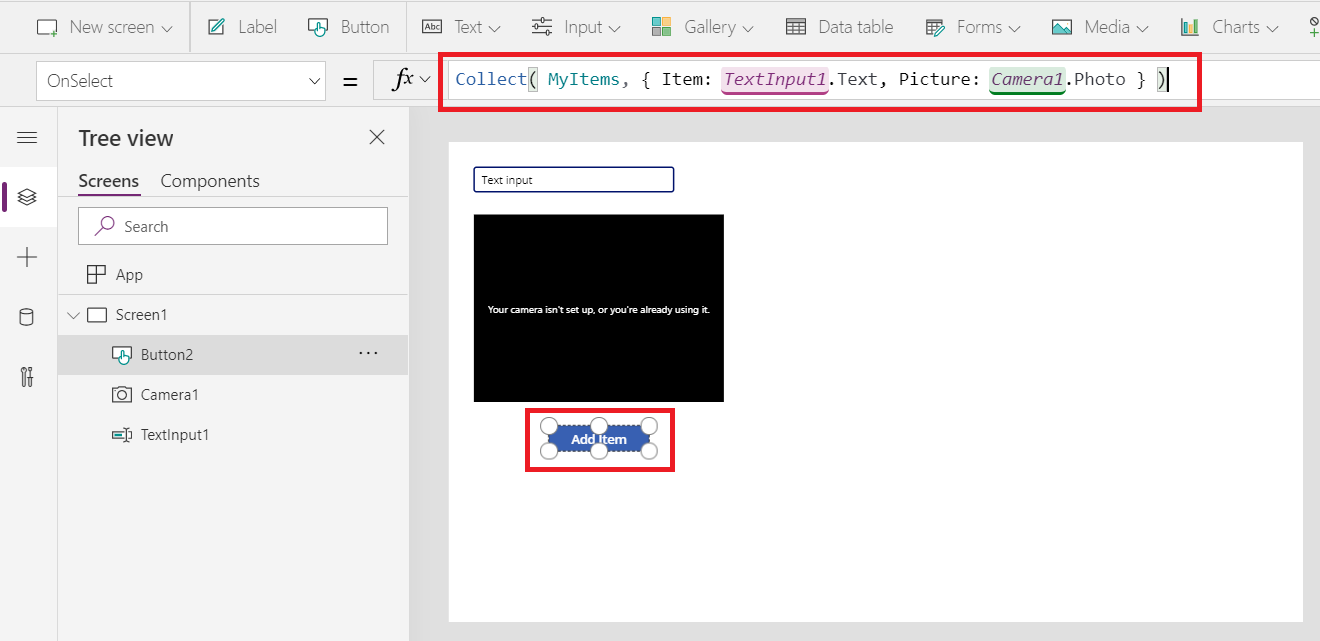Collapse the Screen1 tree node
The image size is (1320, 641).
(73, 314)
